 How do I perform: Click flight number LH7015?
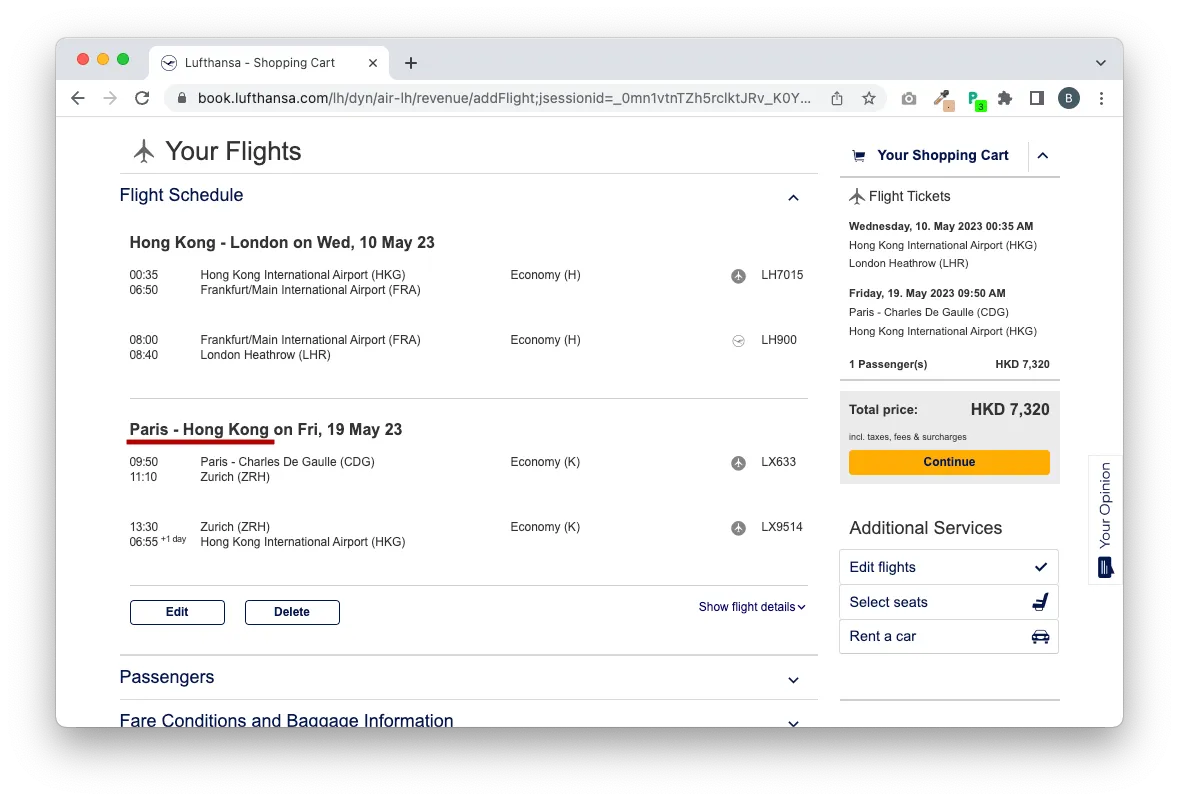(782, 275)
